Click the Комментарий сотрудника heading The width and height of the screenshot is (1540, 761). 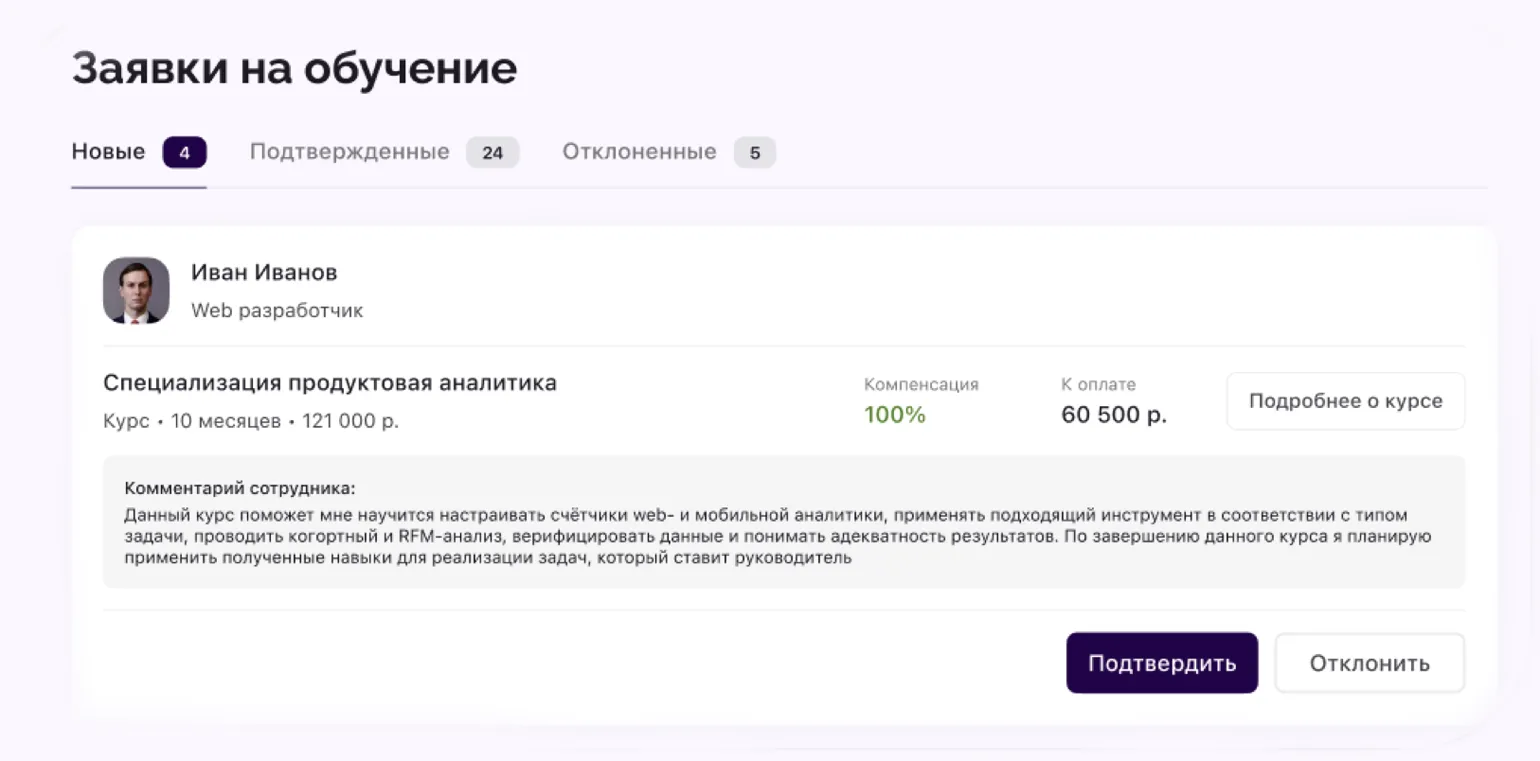click(x=240, y=489)
